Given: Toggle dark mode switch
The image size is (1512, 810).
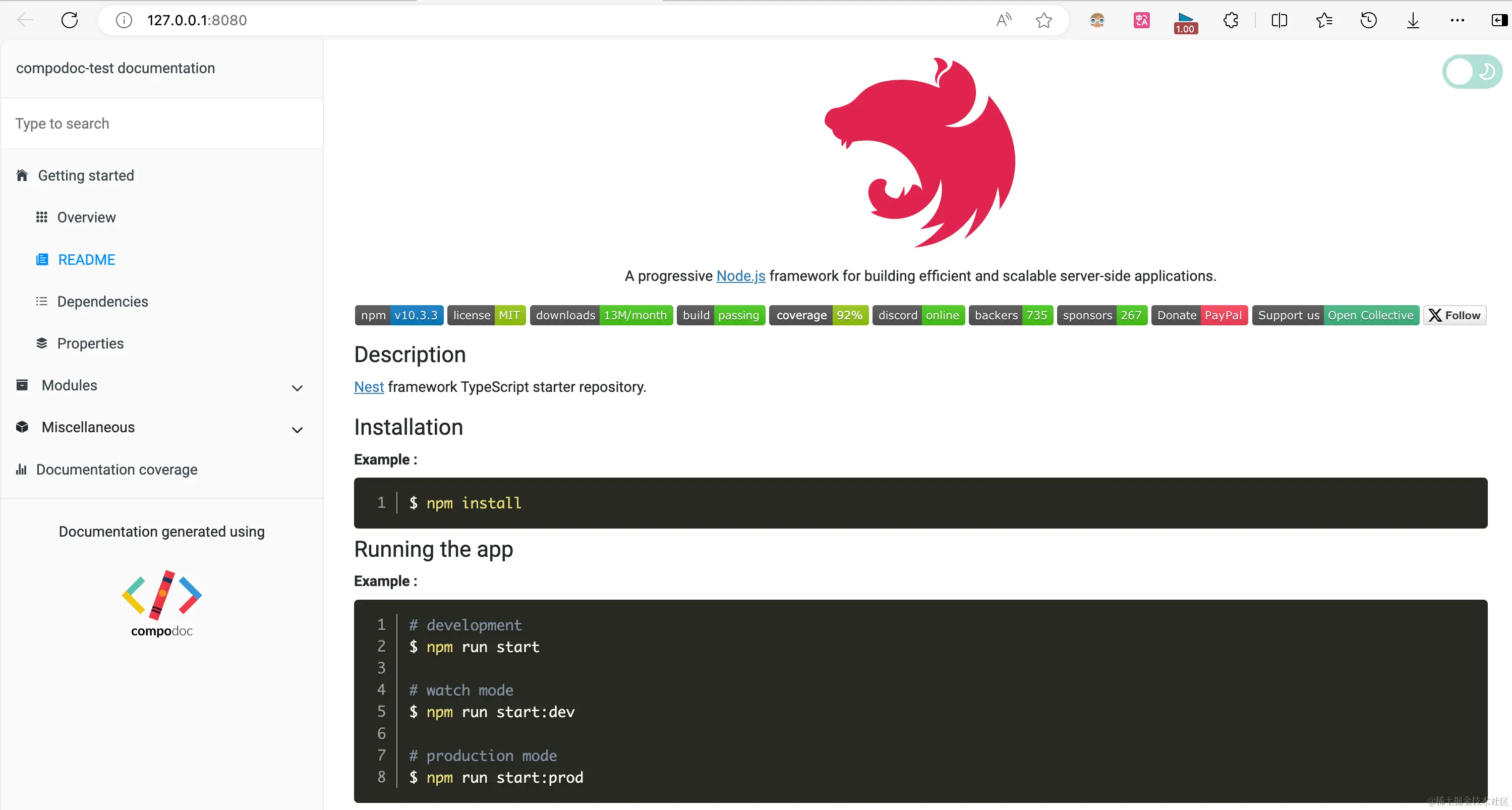Looking at the screenshot, I should [x=1472, y=72].
